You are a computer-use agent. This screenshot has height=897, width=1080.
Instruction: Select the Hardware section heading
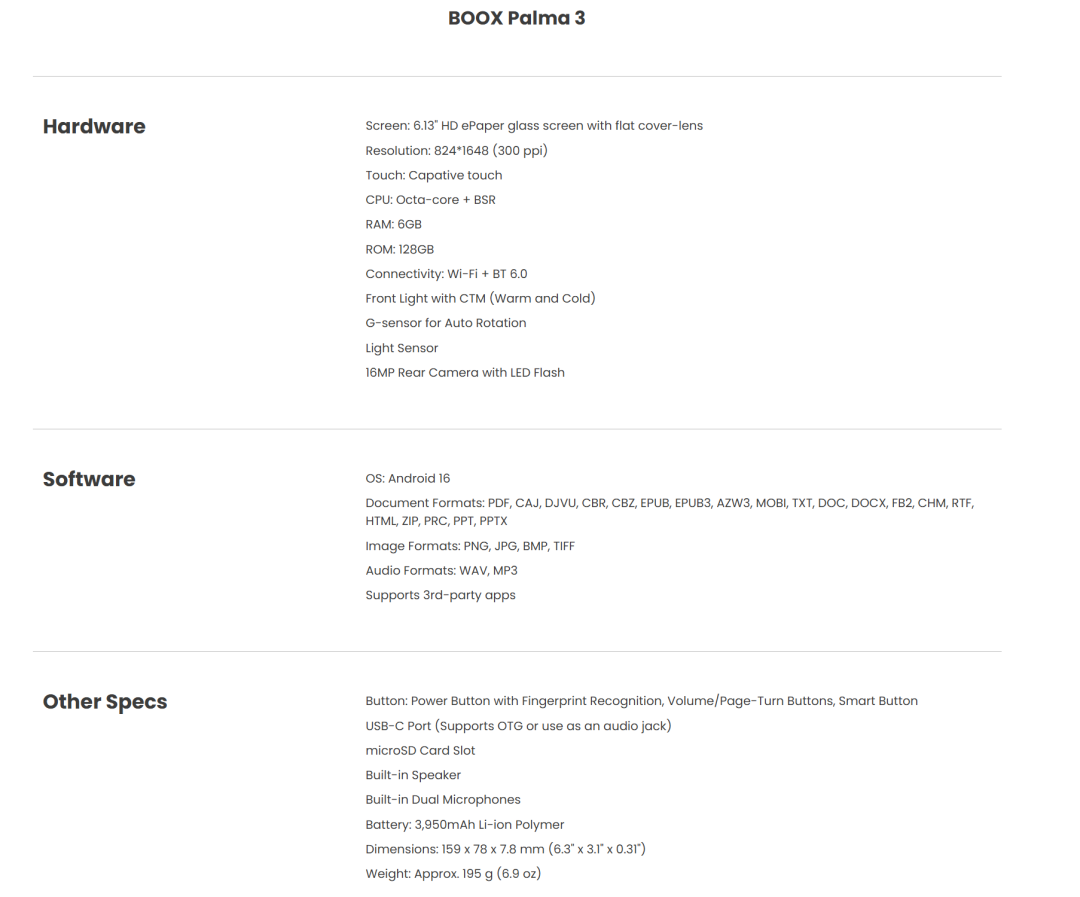tap(94, 126)
